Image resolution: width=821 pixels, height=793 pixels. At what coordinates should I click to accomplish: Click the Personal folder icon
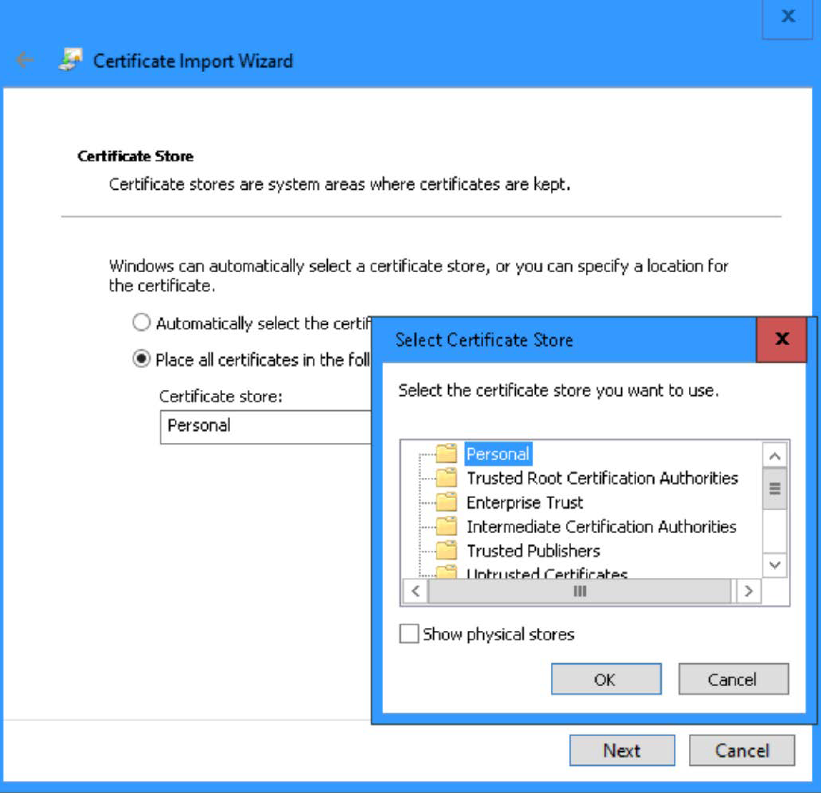coord(446,454)
